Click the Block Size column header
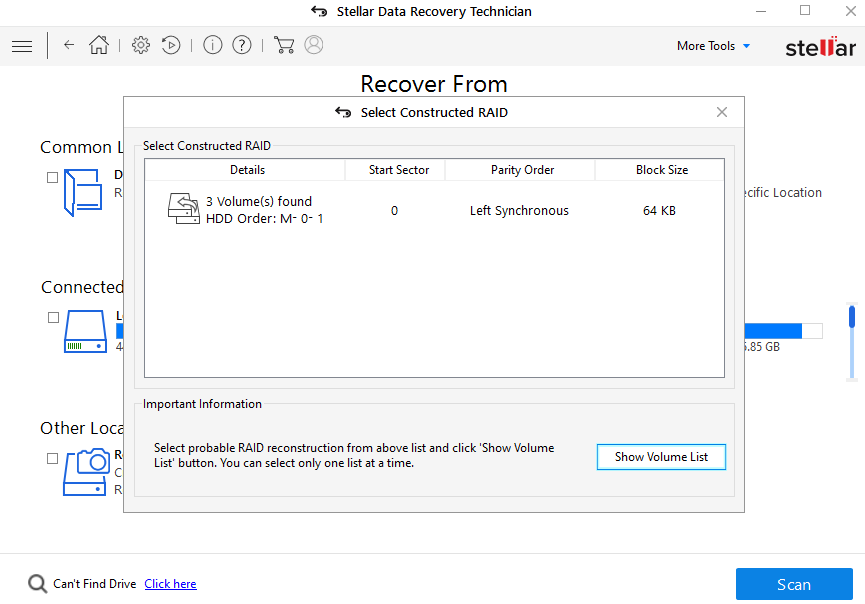 point(662,170)
